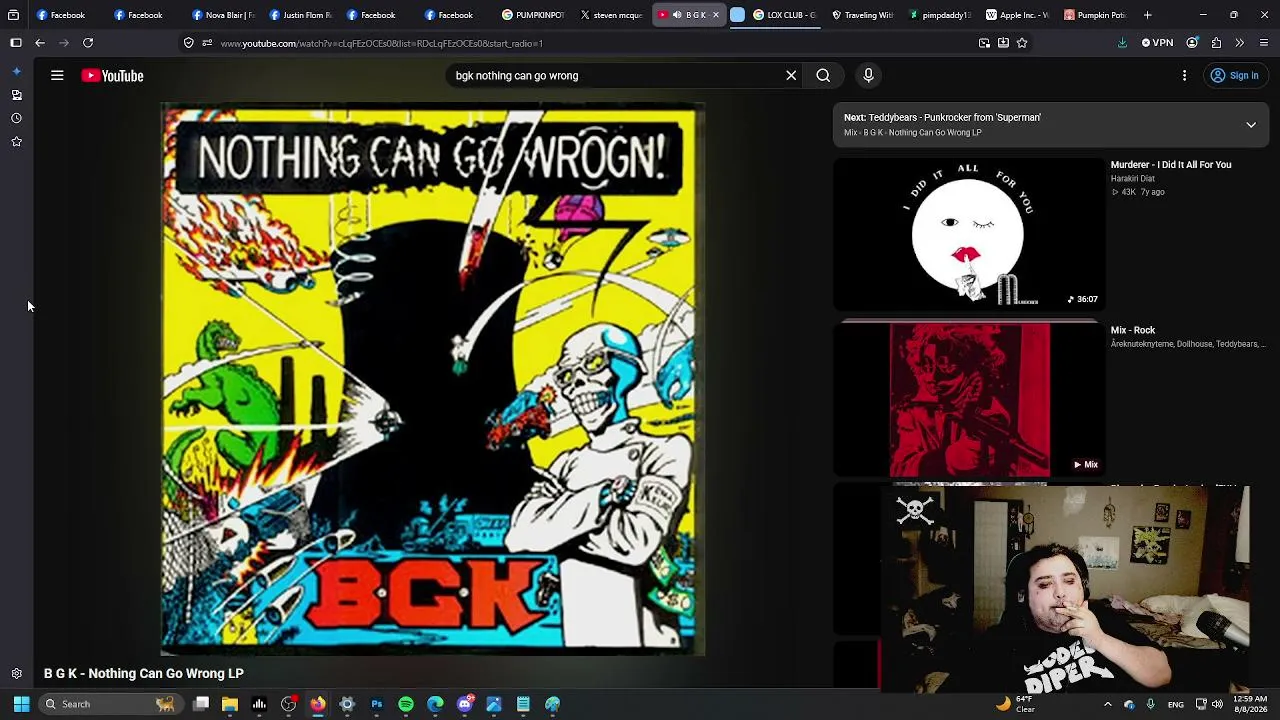Click the B G K album cover video
This screenshot has height=720, width=1280.
click(x=433, y=379)
